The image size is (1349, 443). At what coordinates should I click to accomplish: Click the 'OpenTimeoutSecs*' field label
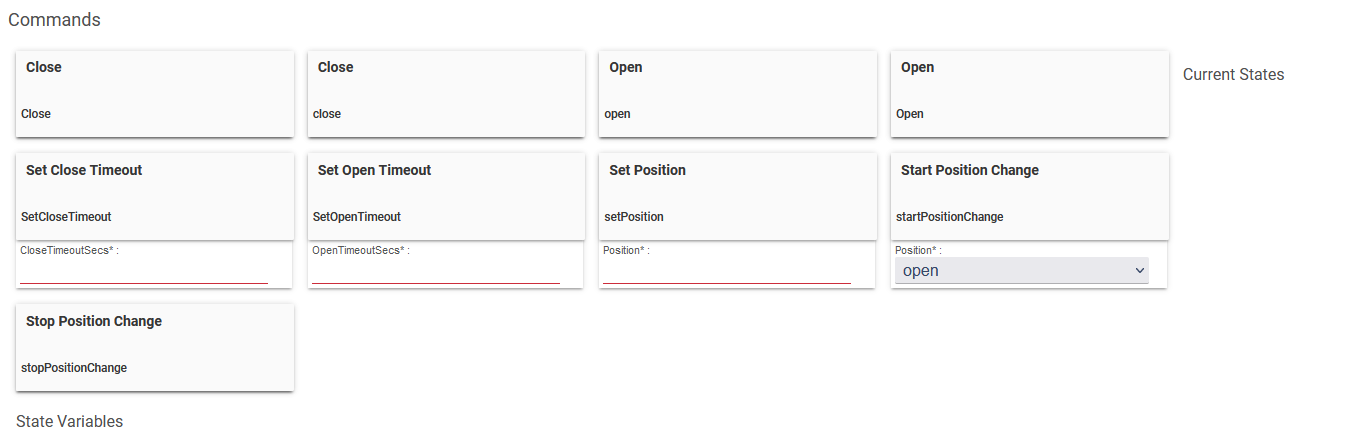click(x=360, y=250)
